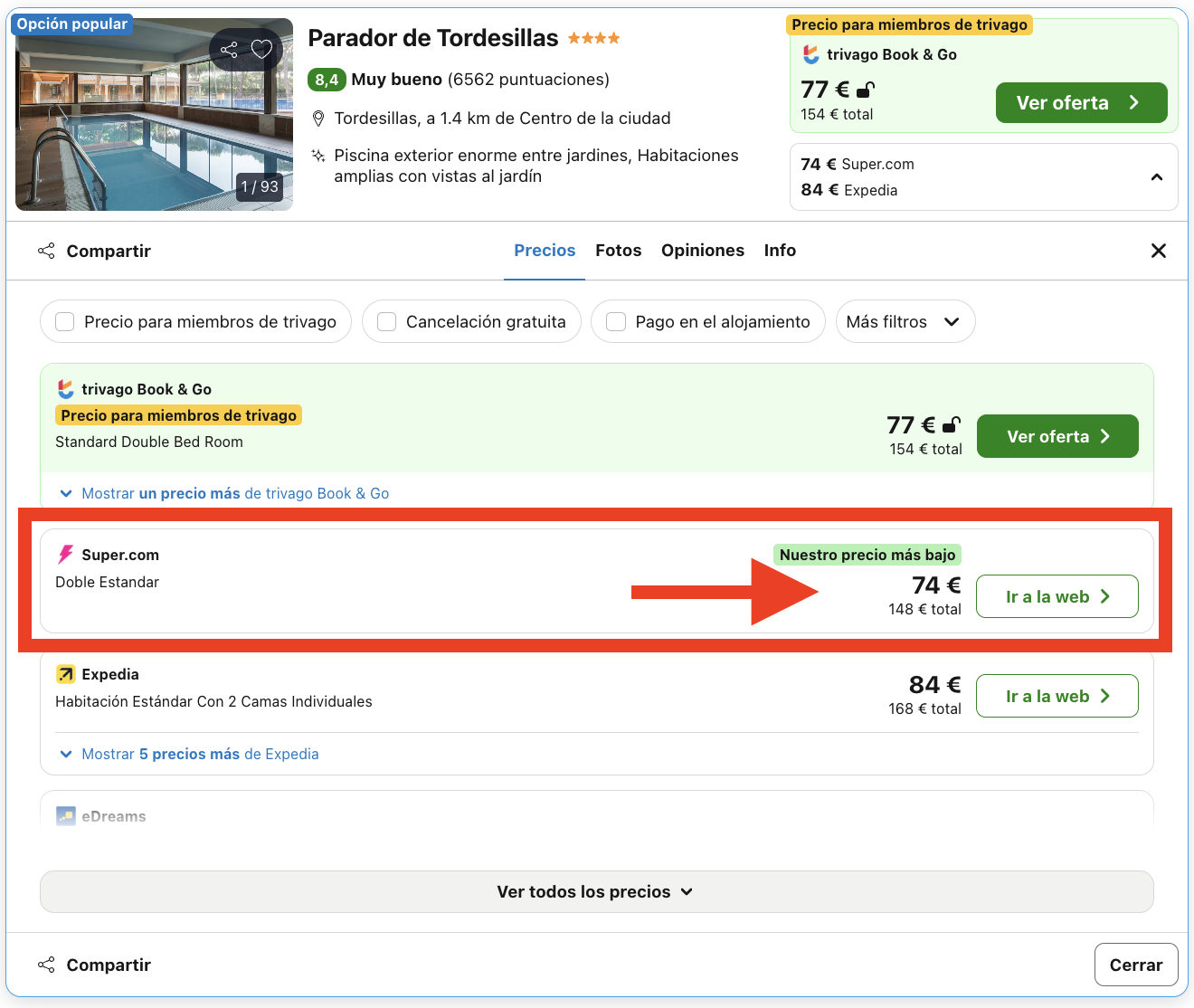Open the Más filtros dropdown
The image size is (1194, 1008).
click(x=905, y=321)
